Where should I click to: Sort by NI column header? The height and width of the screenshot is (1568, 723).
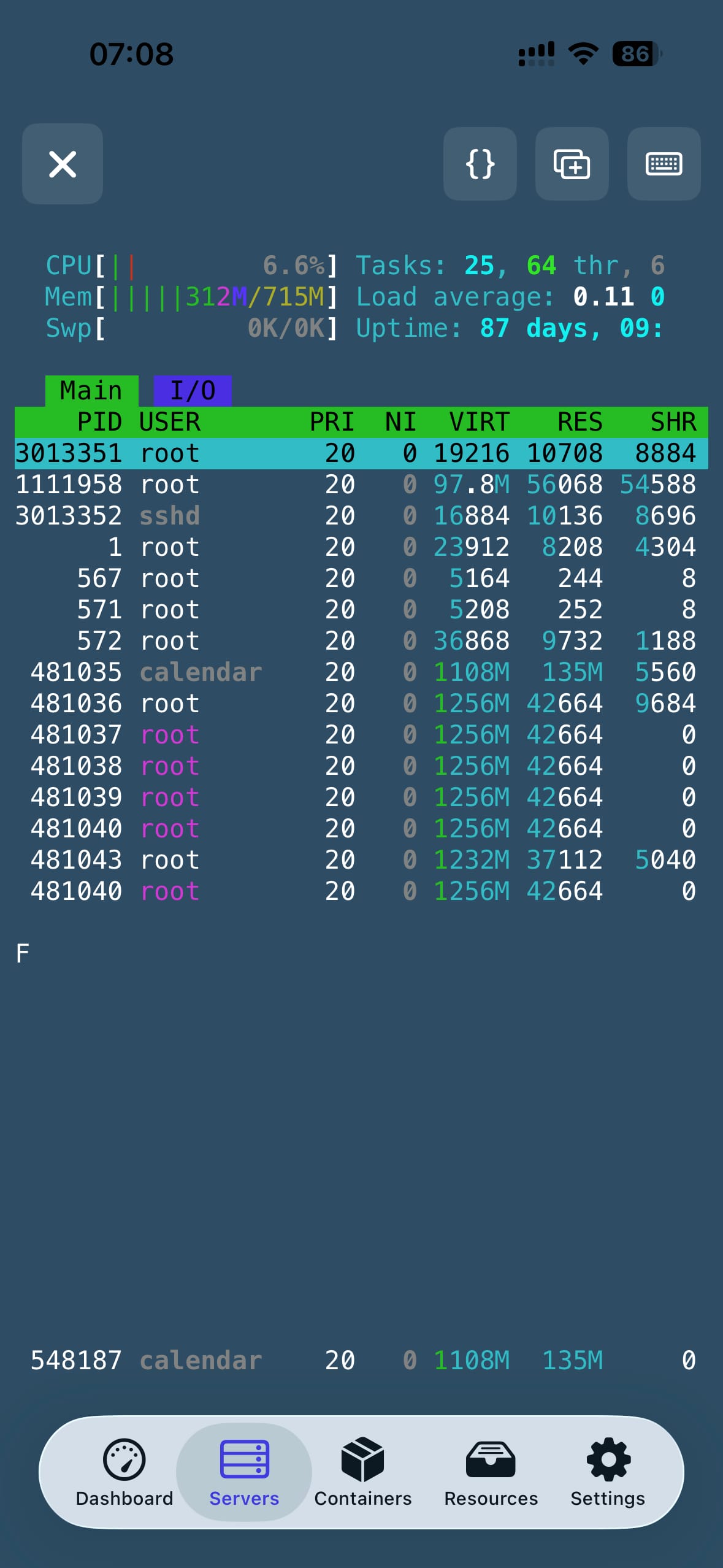click(x=400, y=422)
